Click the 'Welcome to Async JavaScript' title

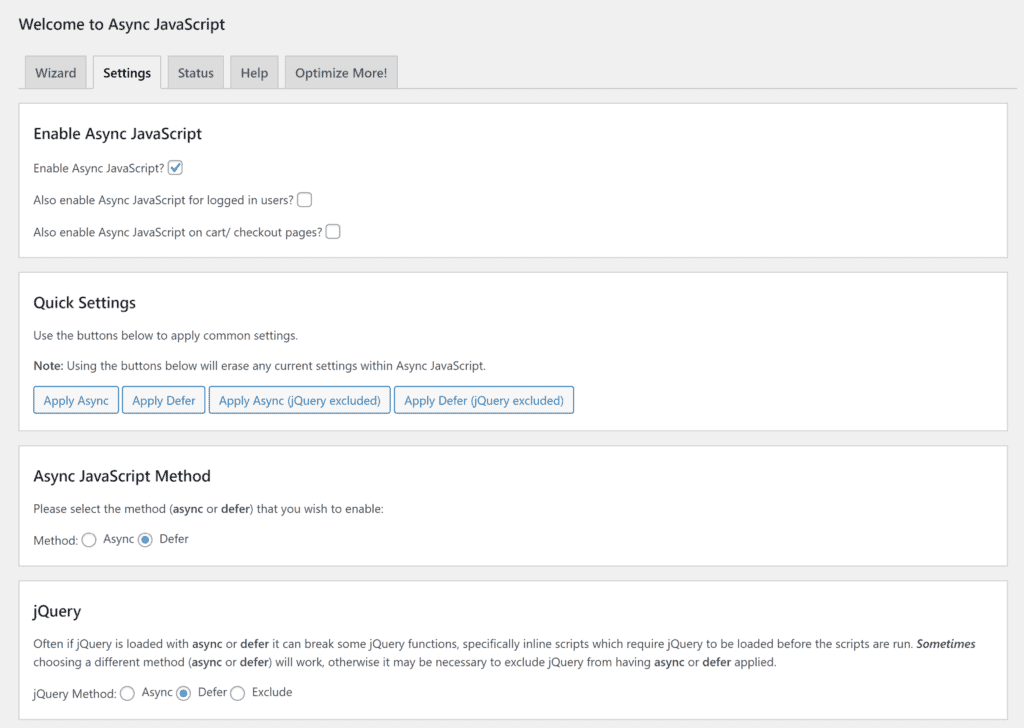(x=121, y=24)
